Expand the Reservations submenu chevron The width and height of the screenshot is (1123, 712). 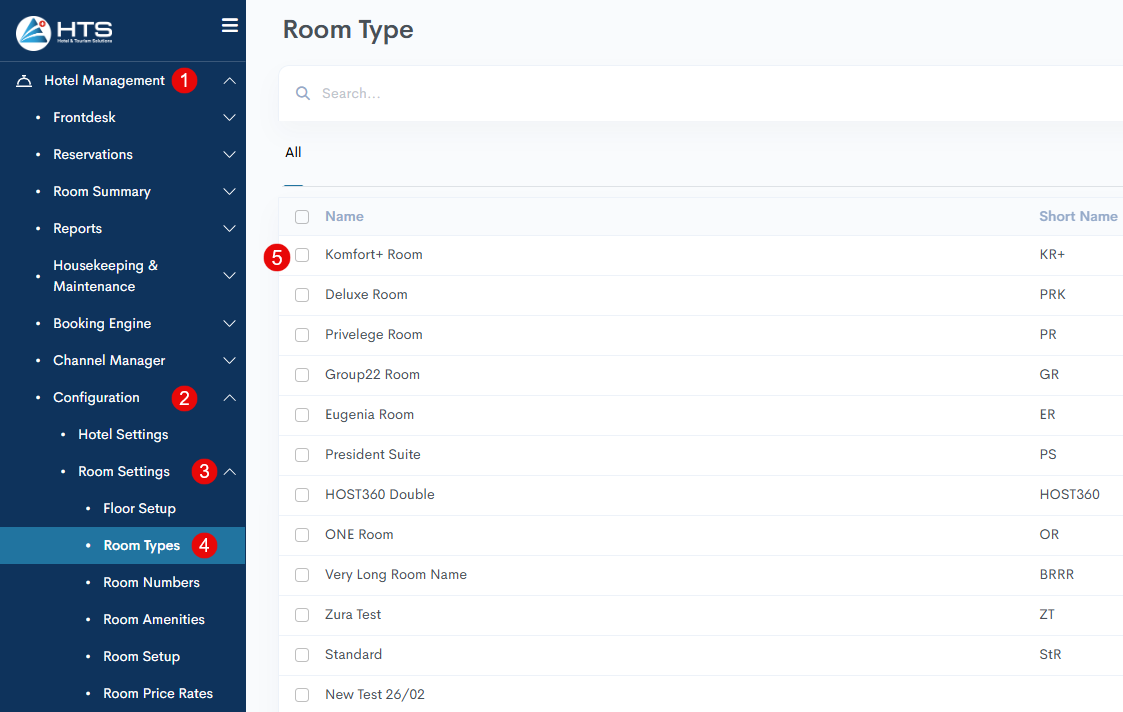point(229,155)
